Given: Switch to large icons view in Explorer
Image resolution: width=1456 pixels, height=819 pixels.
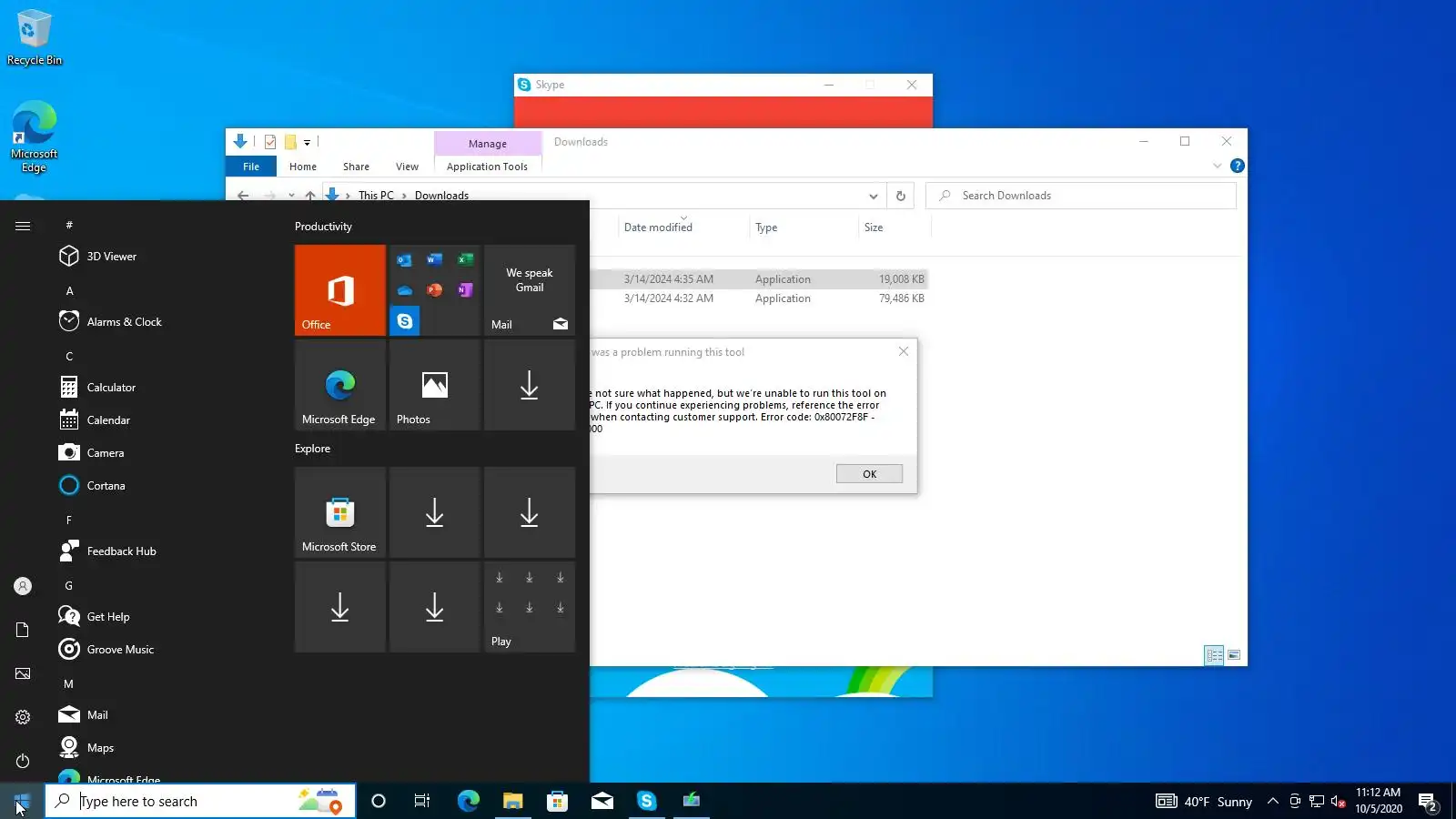Looking at the screenshot, I should click(x=1234, y=655).
